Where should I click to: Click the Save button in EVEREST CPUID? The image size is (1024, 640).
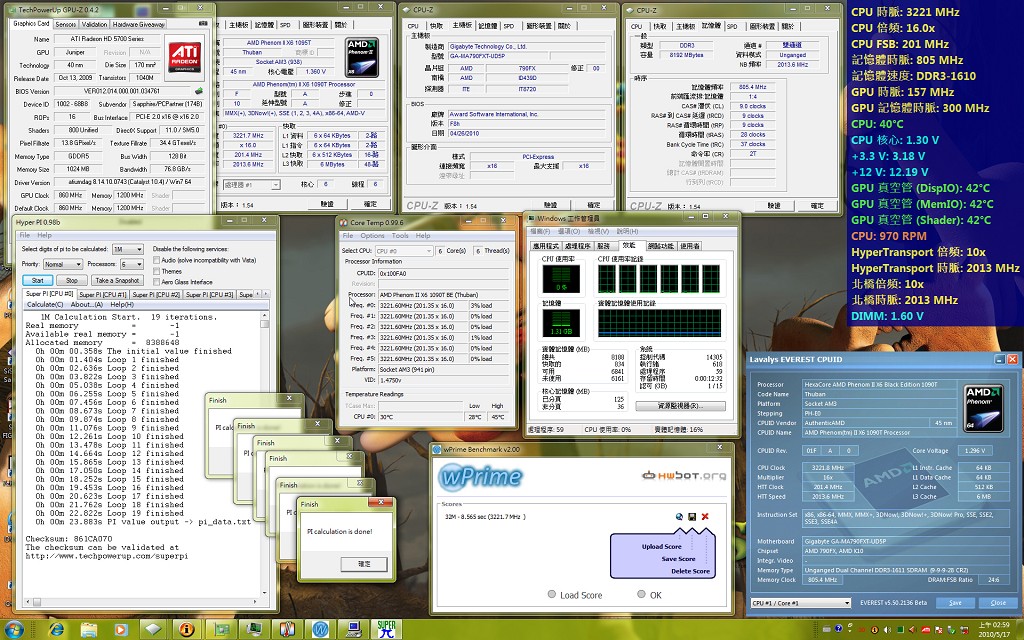[x=955, y=603]
